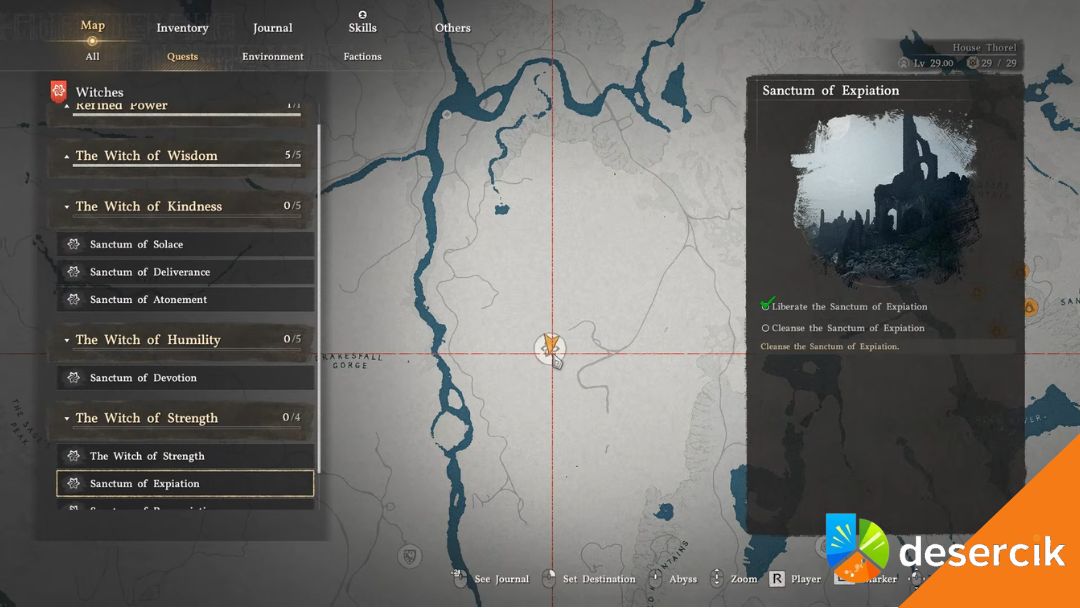The image size is (1080, 608).
Task: Click the red Witches category badge
Action: pyautogui.click(x=58, y=92)
